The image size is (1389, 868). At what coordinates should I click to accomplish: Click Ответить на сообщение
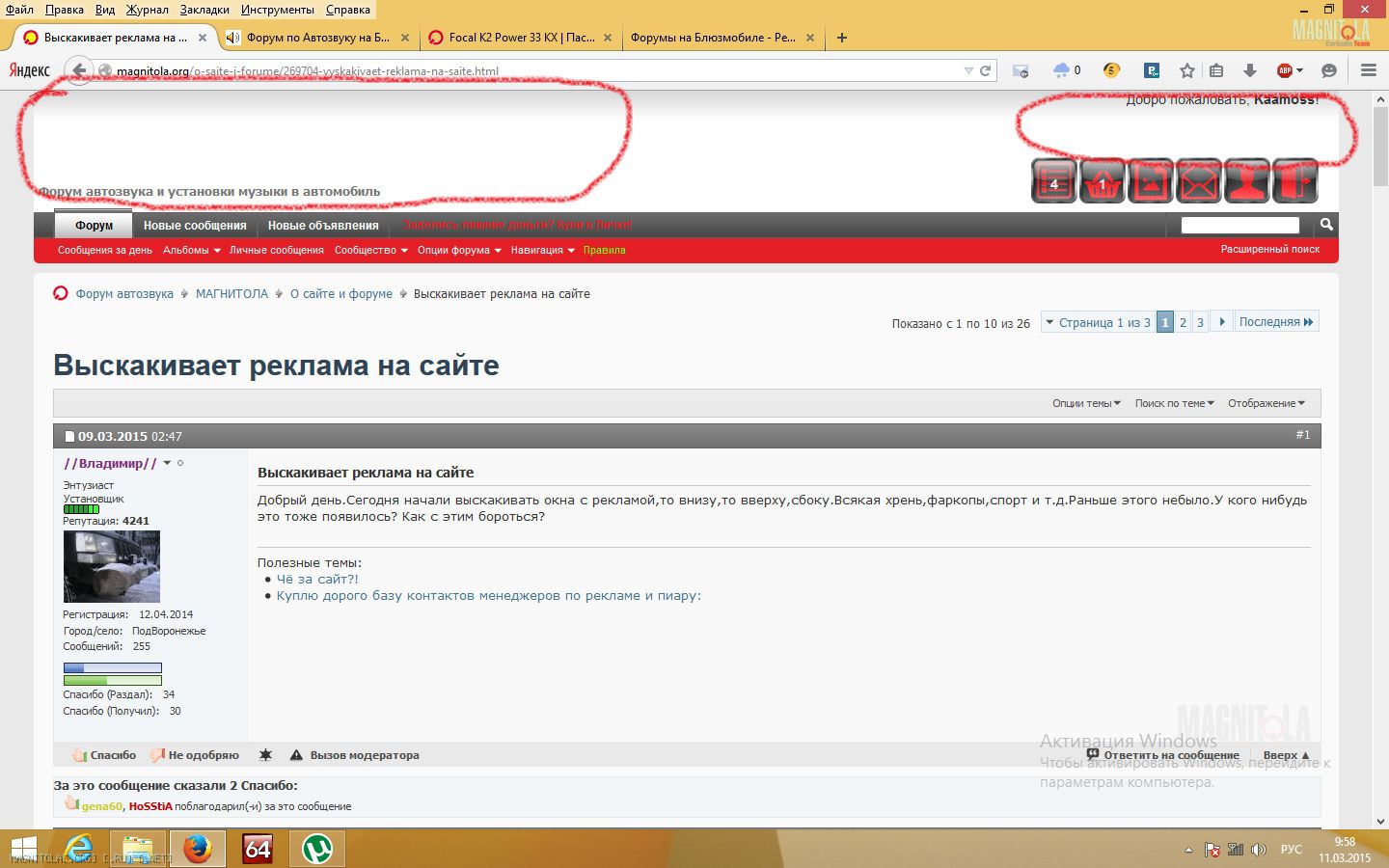coord(1163,755)
